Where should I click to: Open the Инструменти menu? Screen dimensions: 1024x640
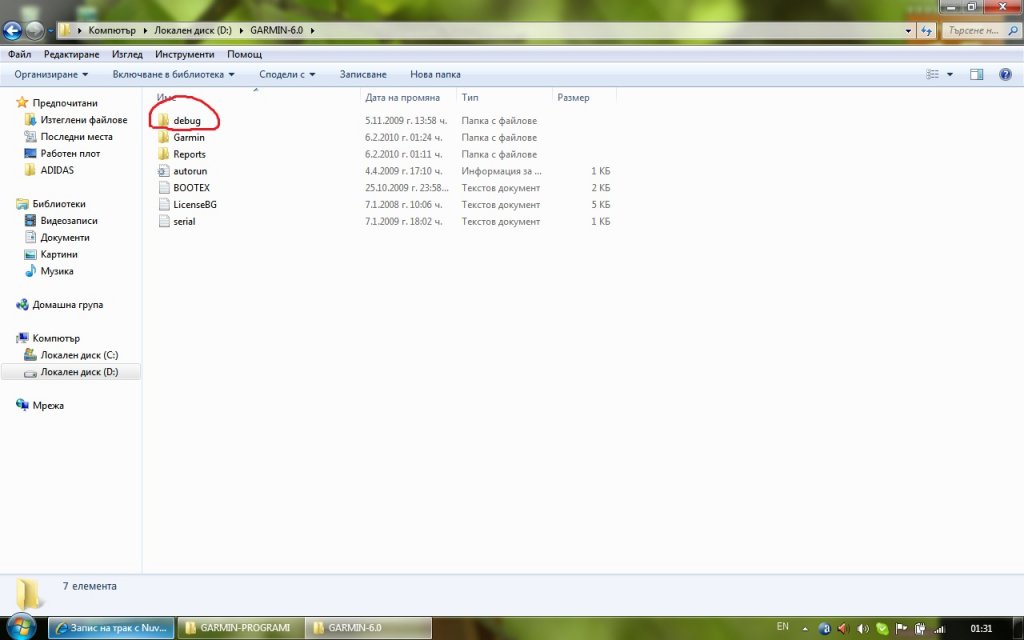click(x=184, y=54)
